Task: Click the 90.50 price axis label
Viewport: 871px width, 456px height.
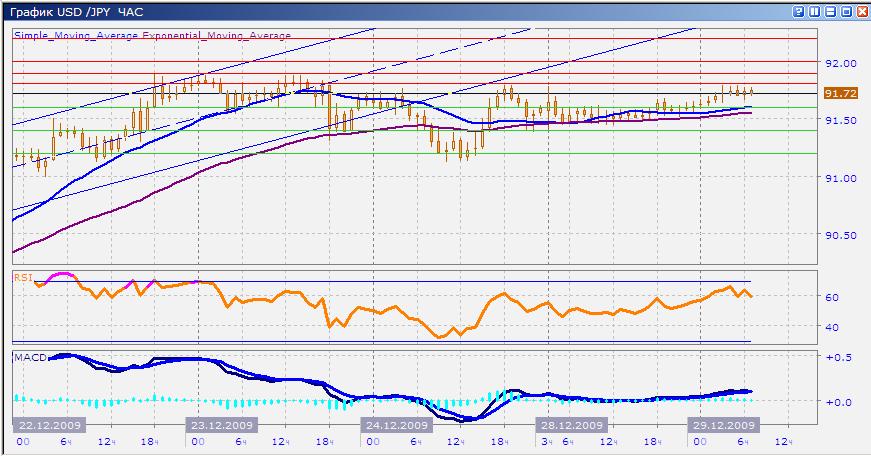Action: 842,236
